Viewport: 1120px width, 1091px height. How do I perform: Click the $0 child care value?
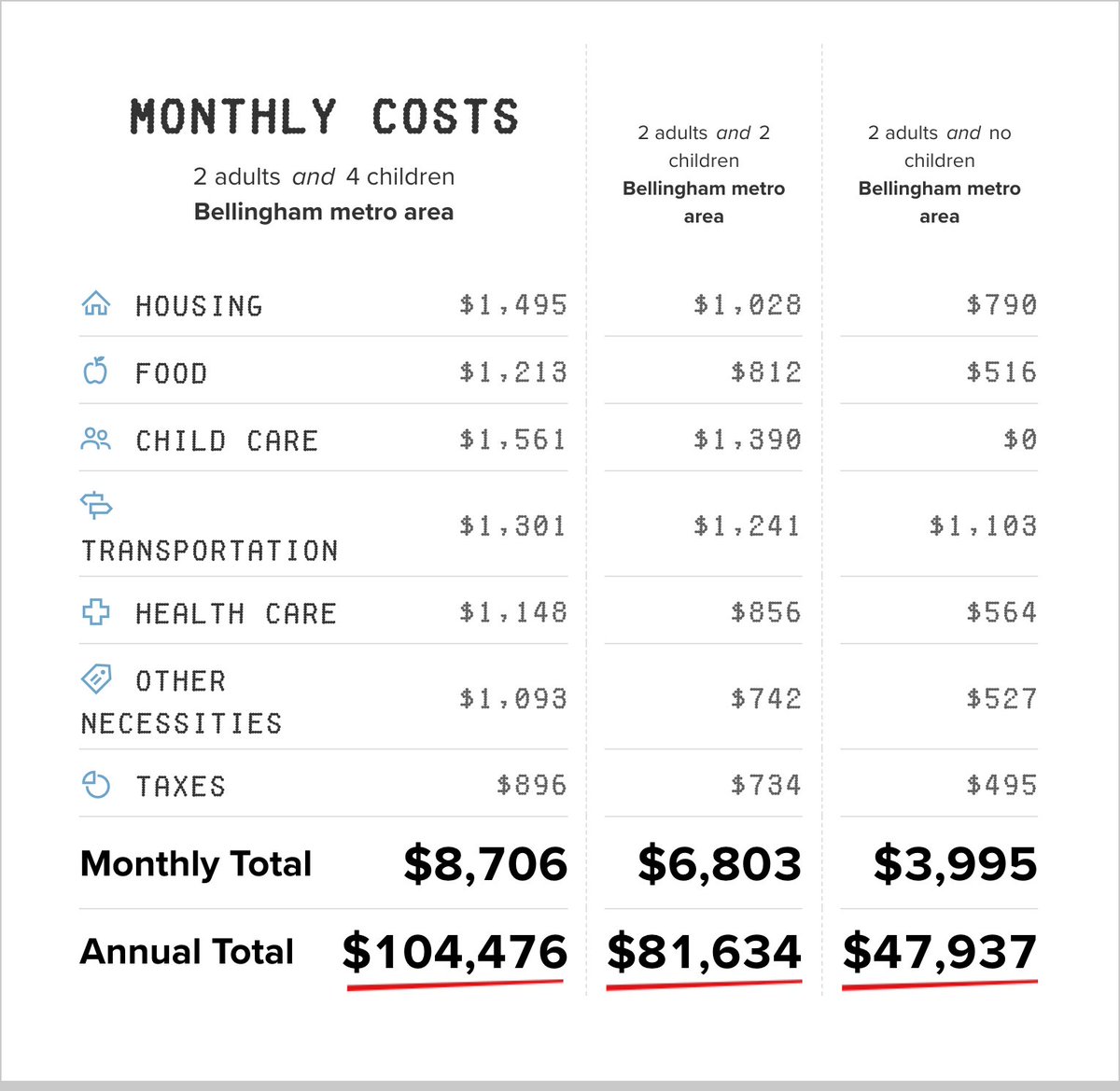(x=1019, y=440)
